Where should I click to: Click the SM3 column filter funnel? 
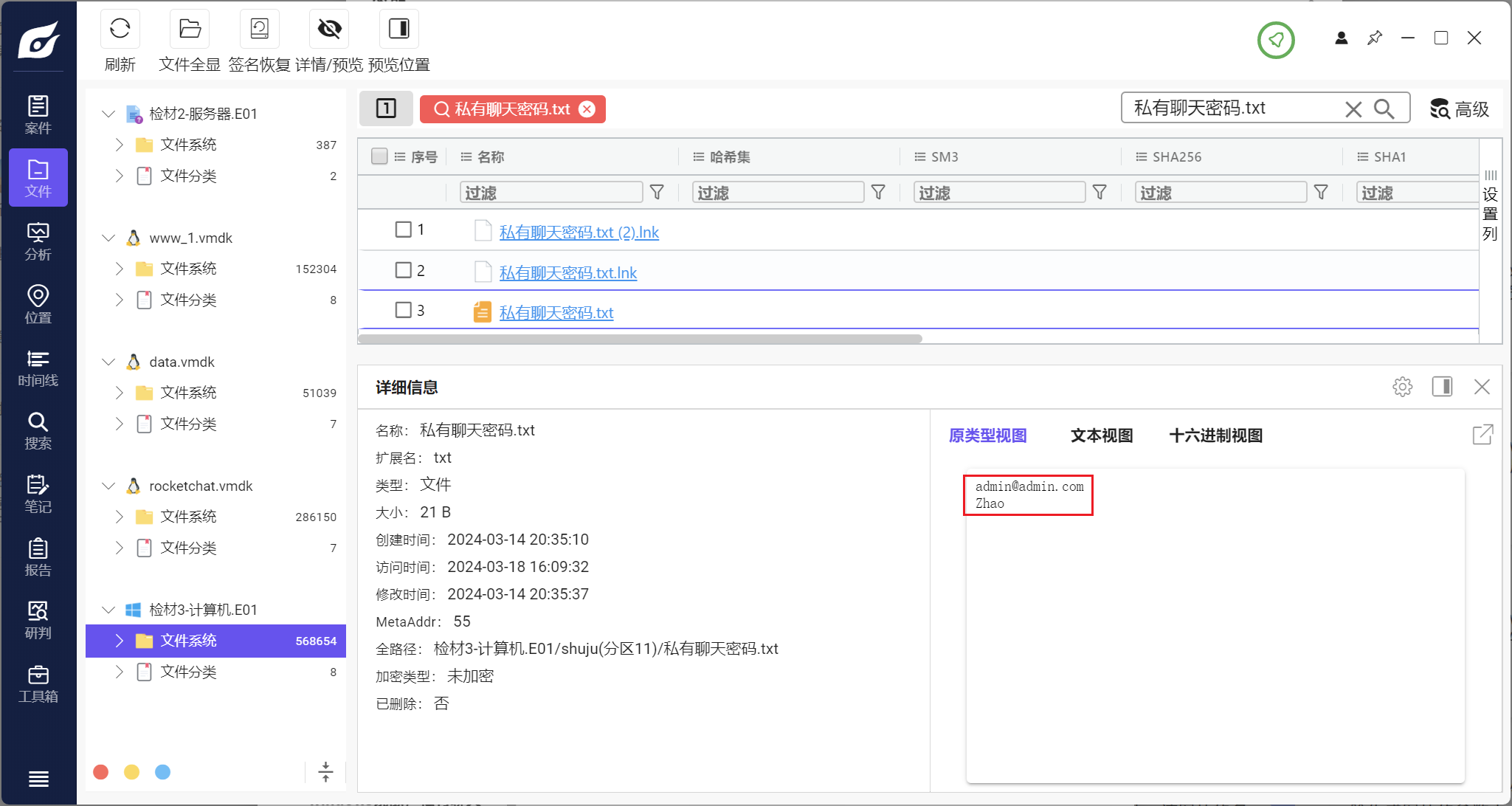click(1100, 193)
